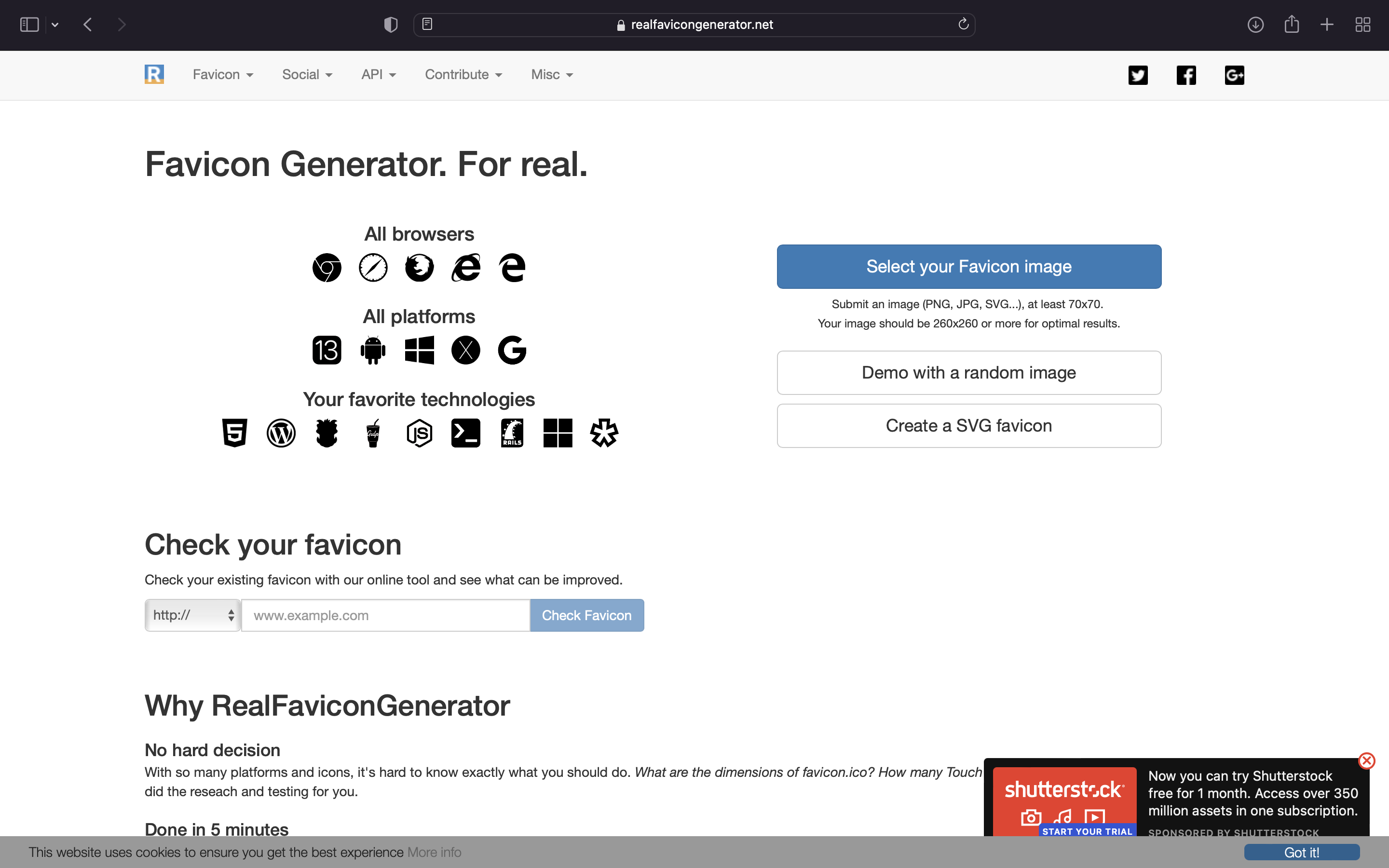Open the http:// protocol selector

pos(192,615)
